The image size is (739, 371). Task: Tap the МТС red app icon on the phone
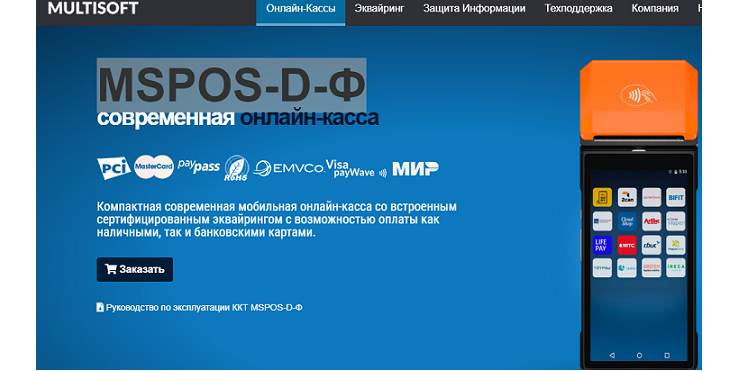[x=627, y=245]
